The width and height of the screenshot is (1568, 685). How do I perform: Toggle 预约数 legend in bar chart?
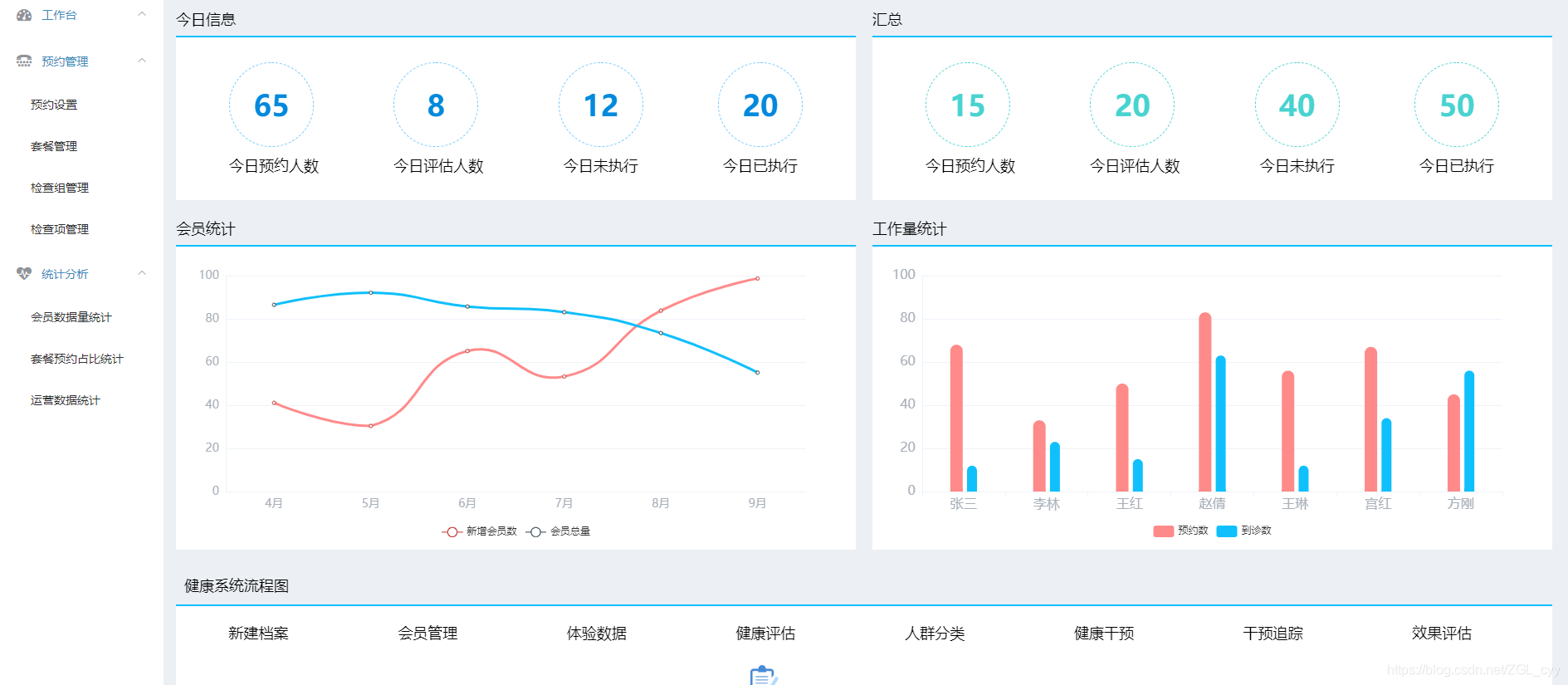[1180, 531]
